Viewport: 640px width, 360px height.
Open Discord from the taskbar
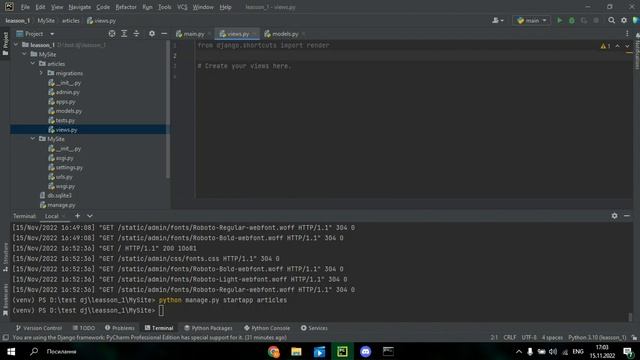click(365, 351)
